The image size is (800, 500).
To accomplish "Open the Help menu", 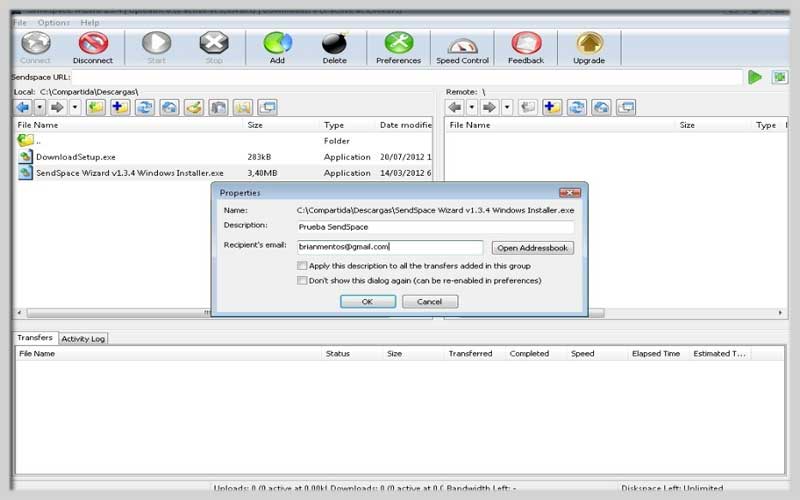I will coord(90,22).
